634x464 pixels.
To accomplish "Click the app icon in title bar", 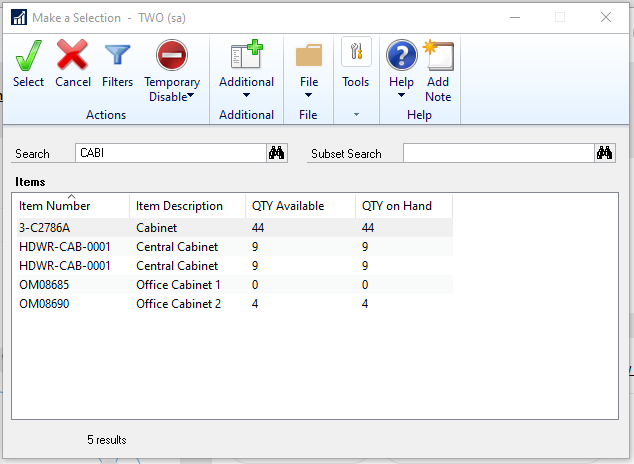I will [19, 17].
